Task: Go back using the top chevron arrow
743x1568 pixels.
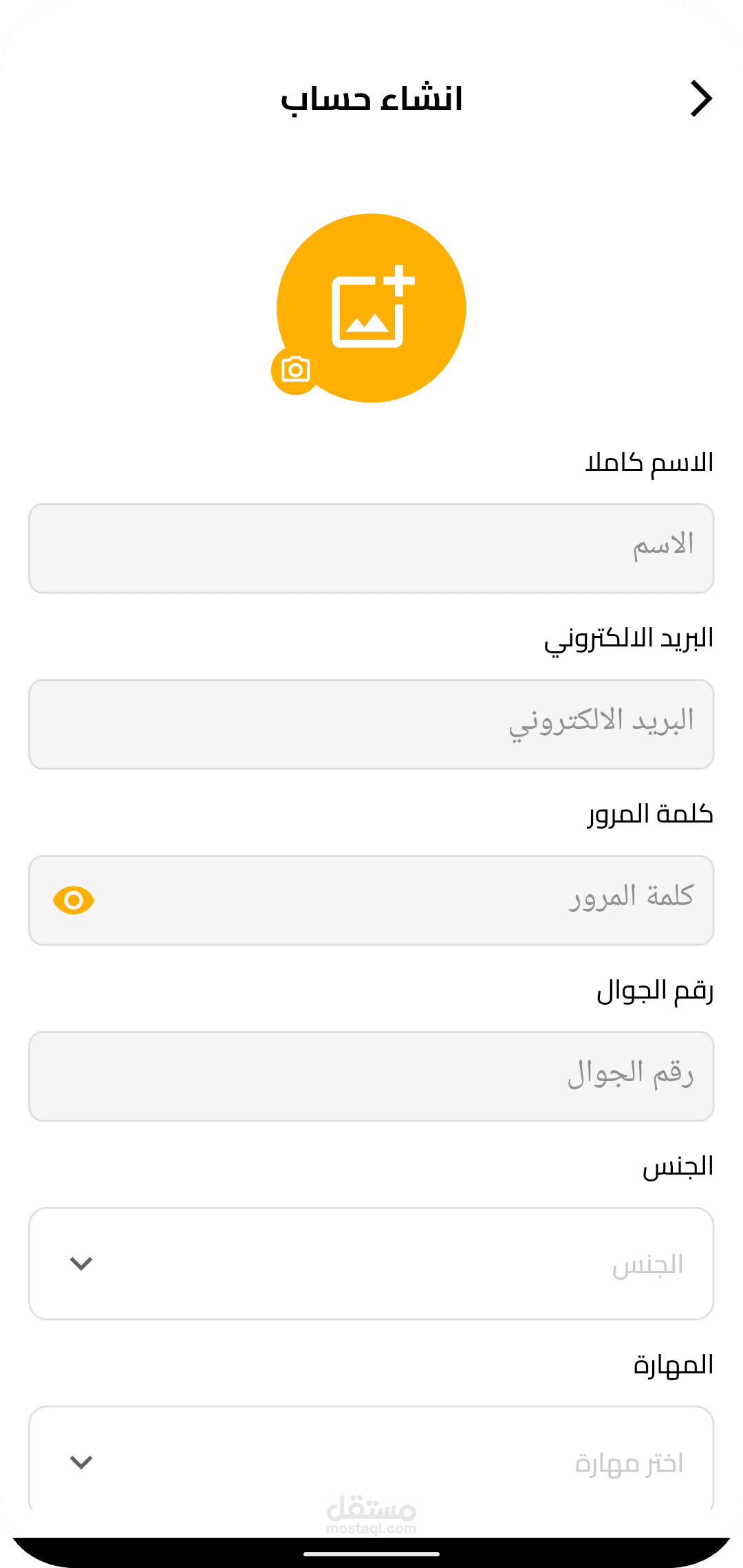Action: click(701, 99)
